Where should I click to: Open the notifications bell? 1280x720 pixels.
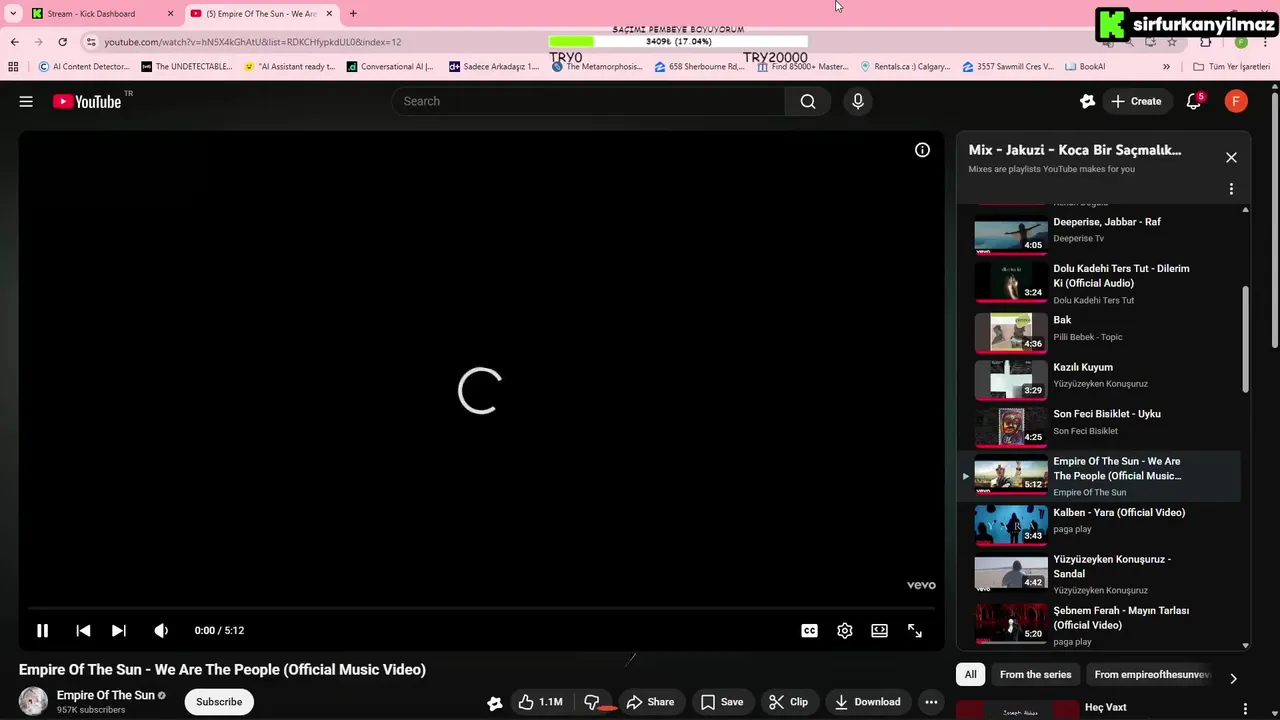1194,101
